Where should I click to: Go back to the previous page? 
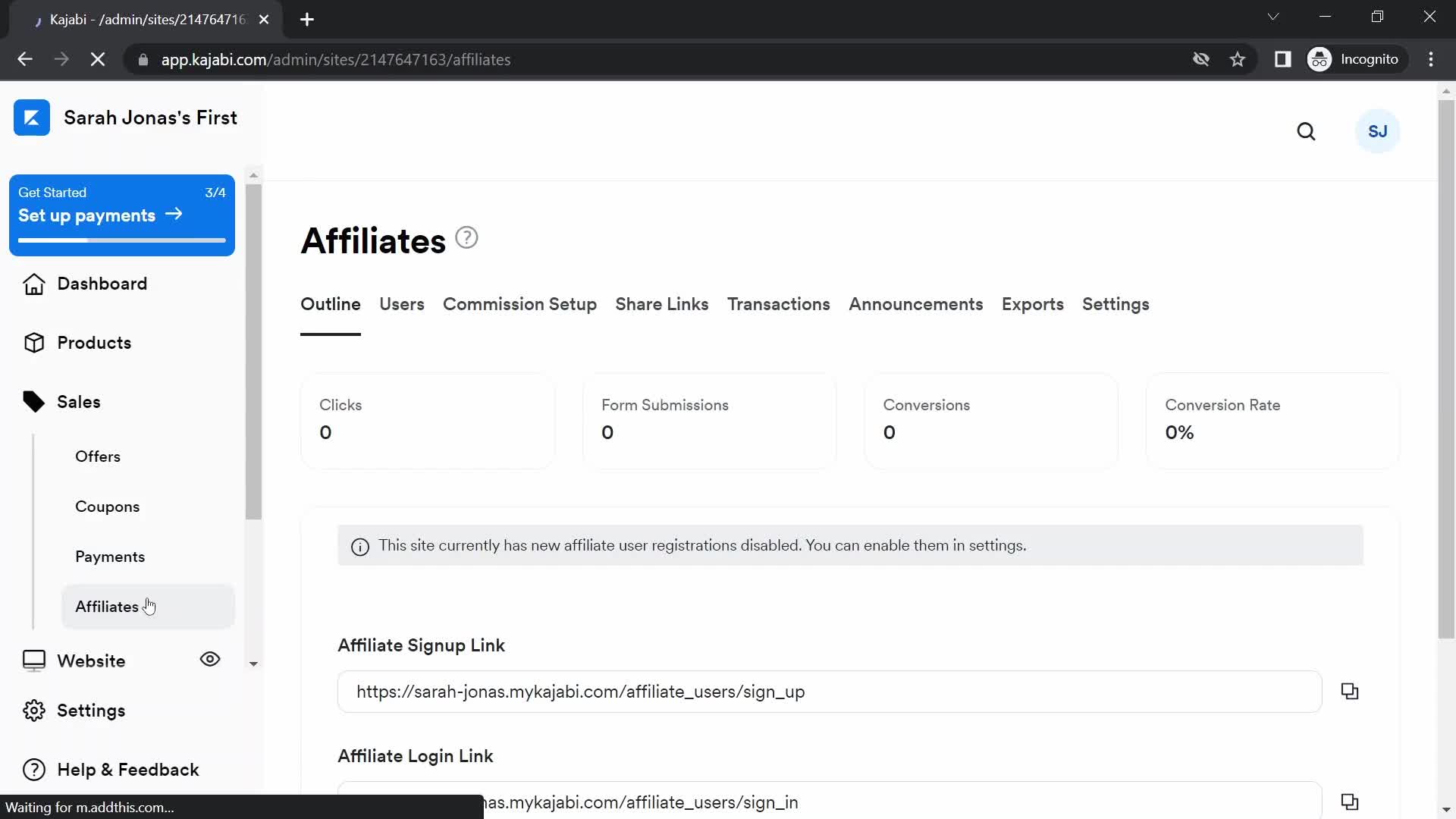[x=25, y=59]
